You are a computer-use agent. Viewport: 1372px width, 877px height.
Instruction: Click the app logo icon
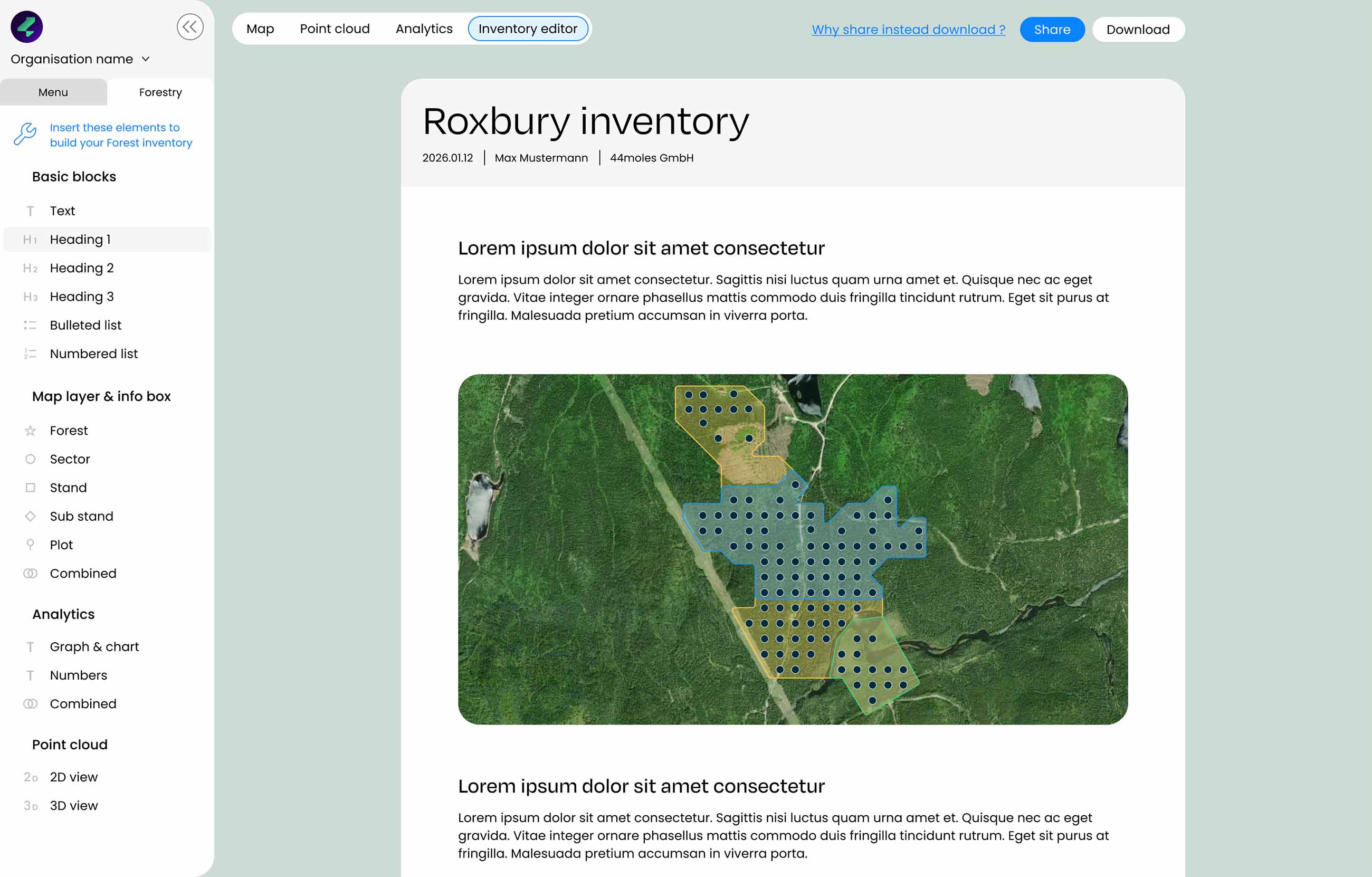[27, 27]
